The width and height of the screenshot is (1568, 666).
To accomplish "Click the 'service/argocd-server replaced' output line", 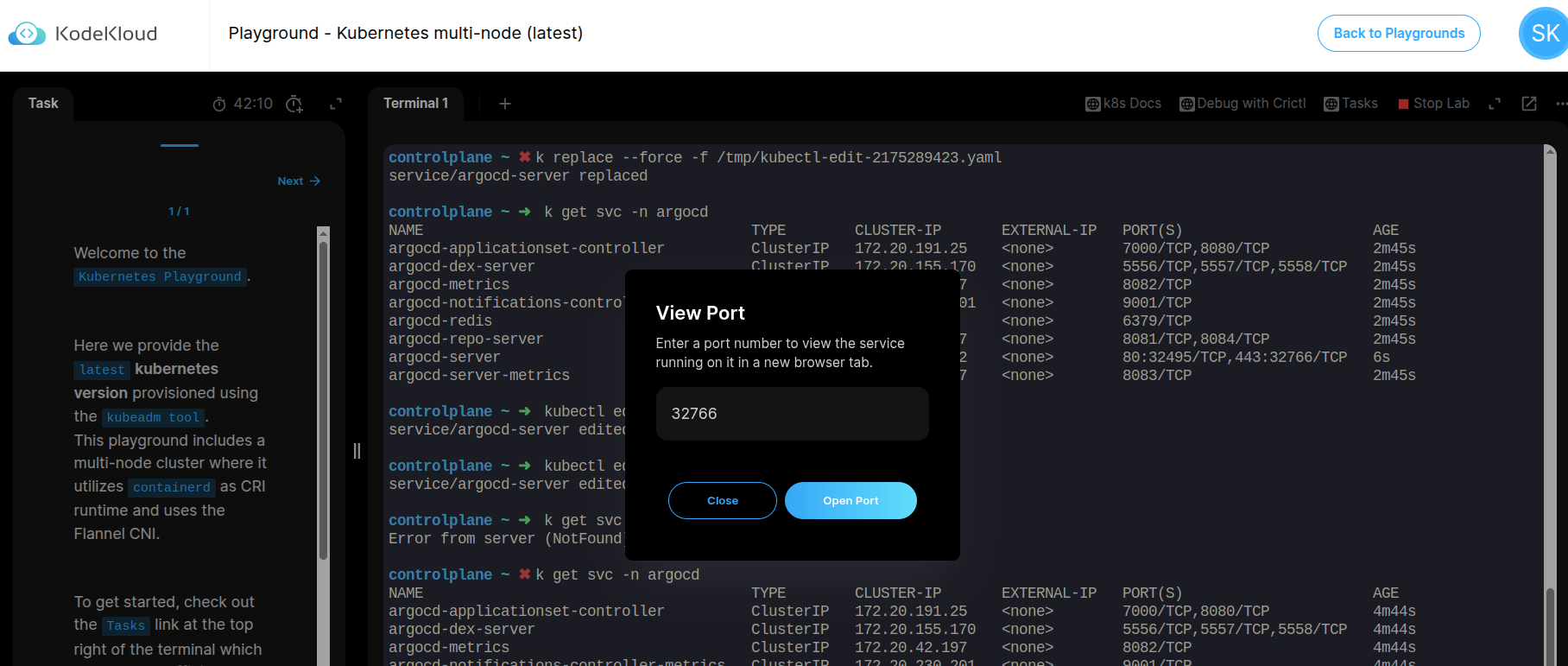I will pyautogui.click(x=518, y=176).
